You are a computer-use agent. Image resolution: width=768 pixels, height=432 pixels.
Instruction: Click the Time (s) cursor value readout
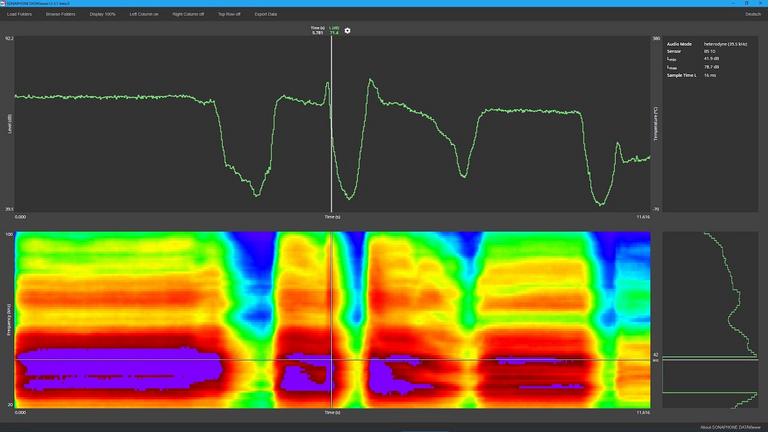point(317,31)
